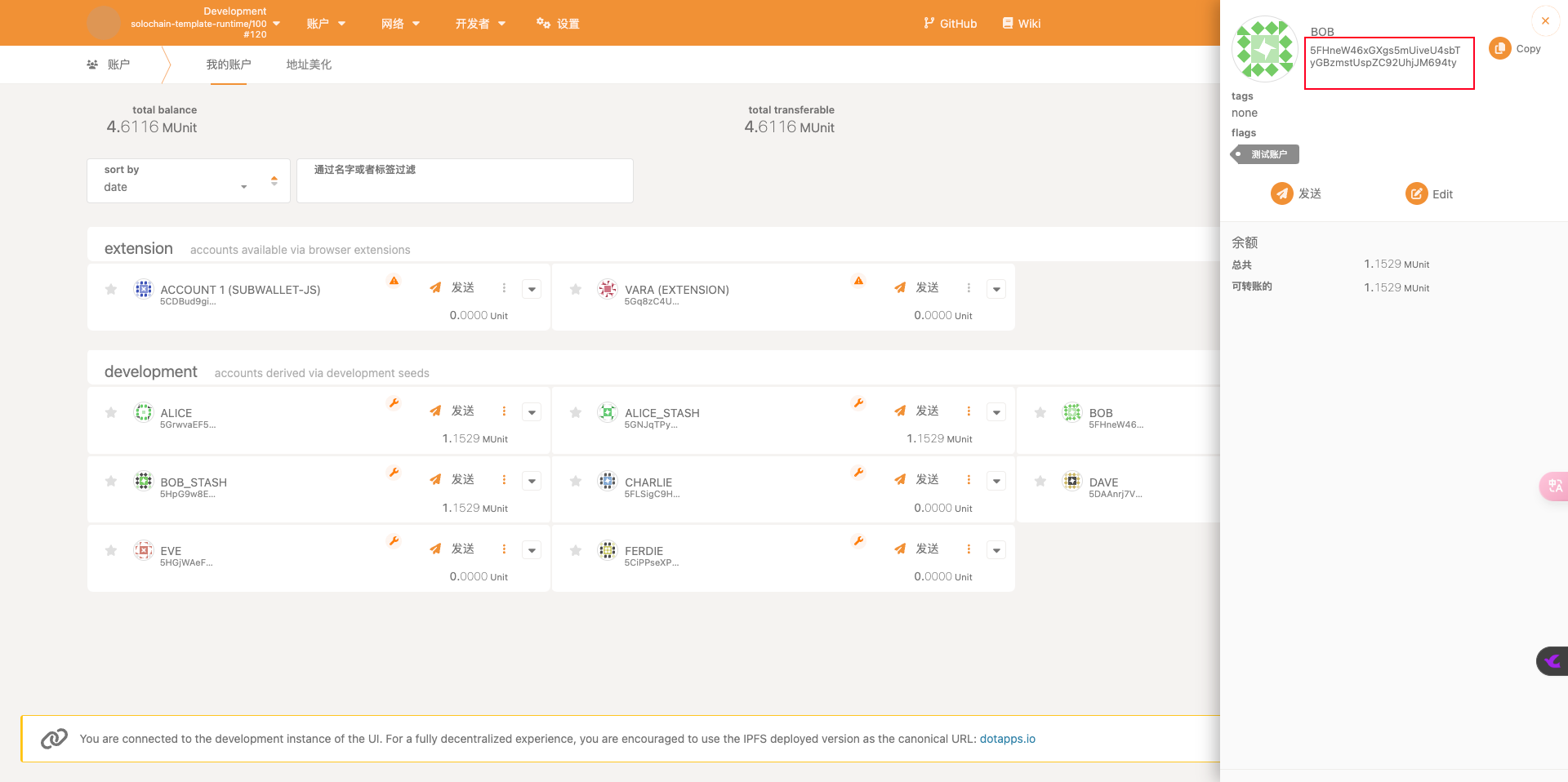Viewport: 1568px width, 782px height.
Task: Open CHARLIE more-options vertical dots
Action: 969,480
